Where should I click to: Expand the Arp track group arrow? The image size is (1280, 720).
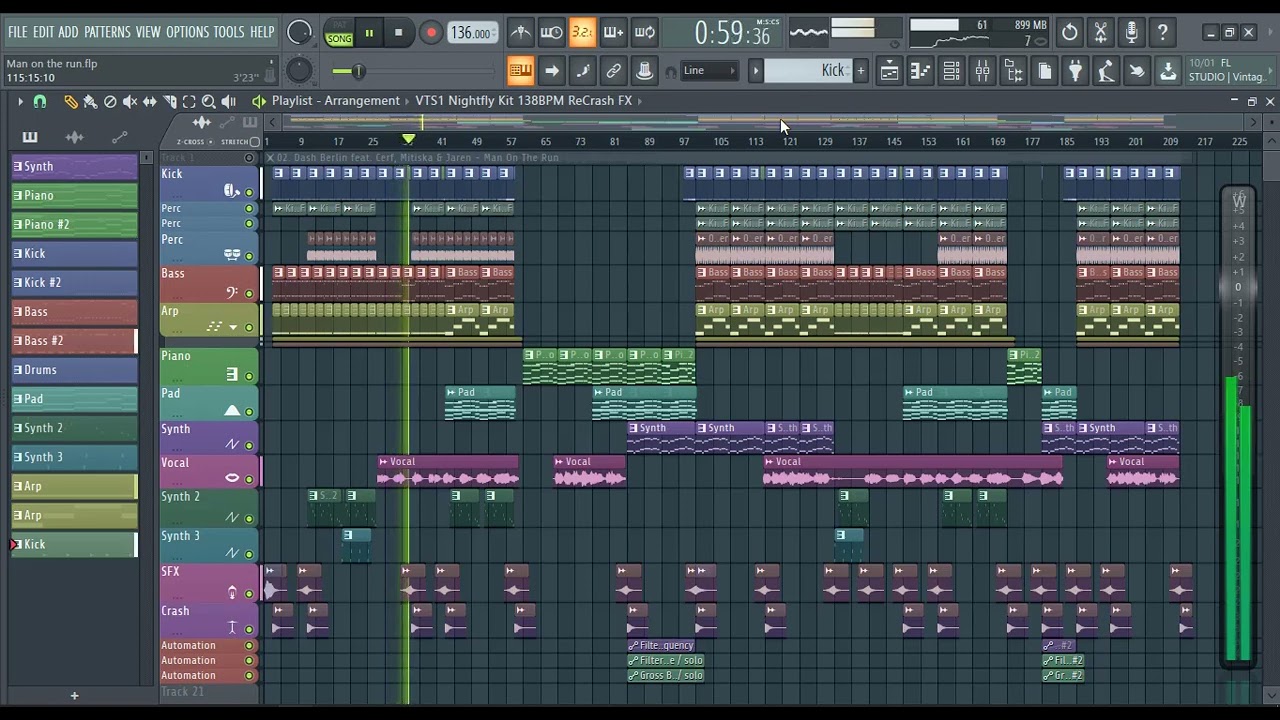(233, 327)
